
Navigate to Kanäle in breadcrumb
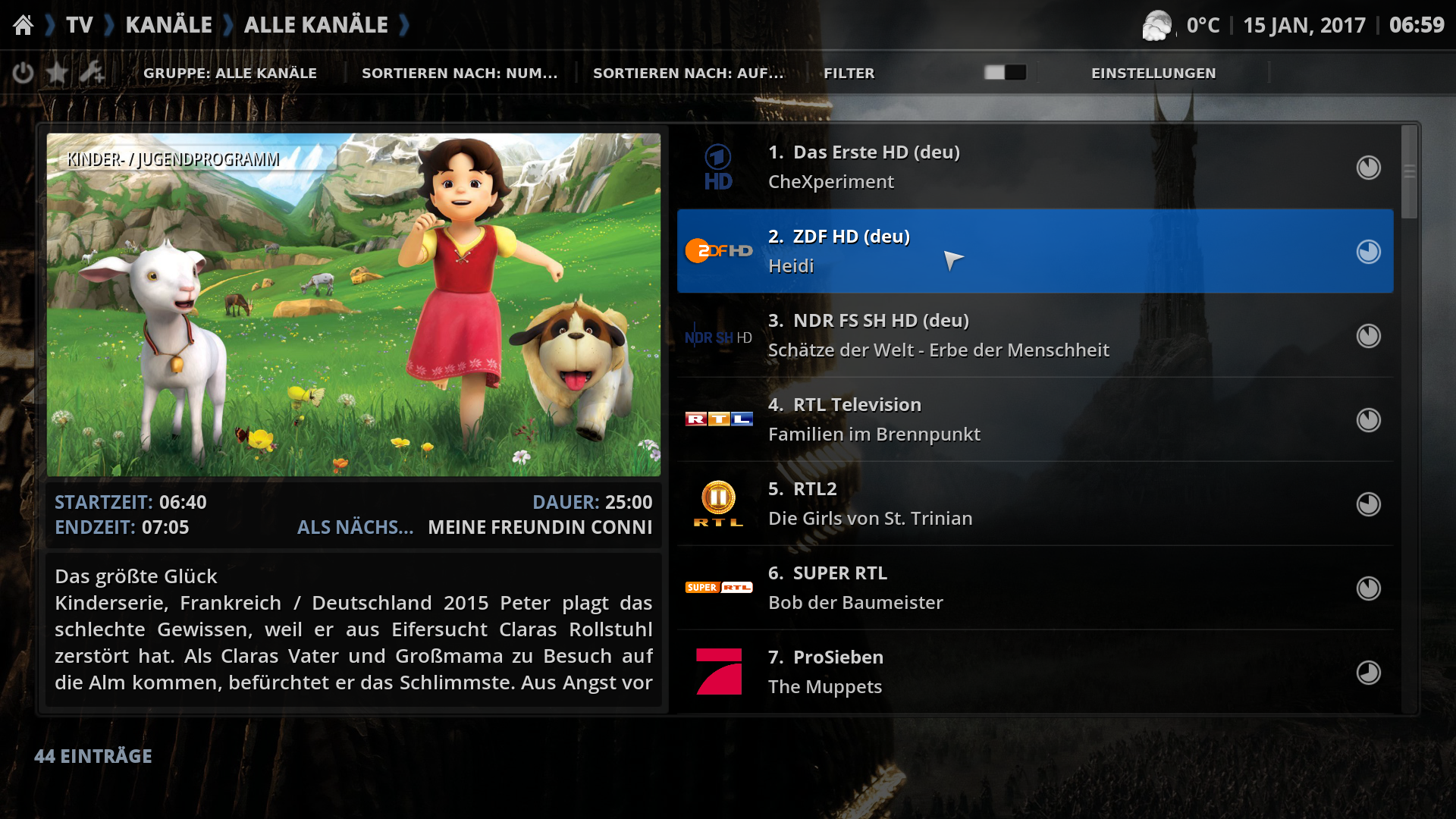pyautogui.click(x=169, y=25)
